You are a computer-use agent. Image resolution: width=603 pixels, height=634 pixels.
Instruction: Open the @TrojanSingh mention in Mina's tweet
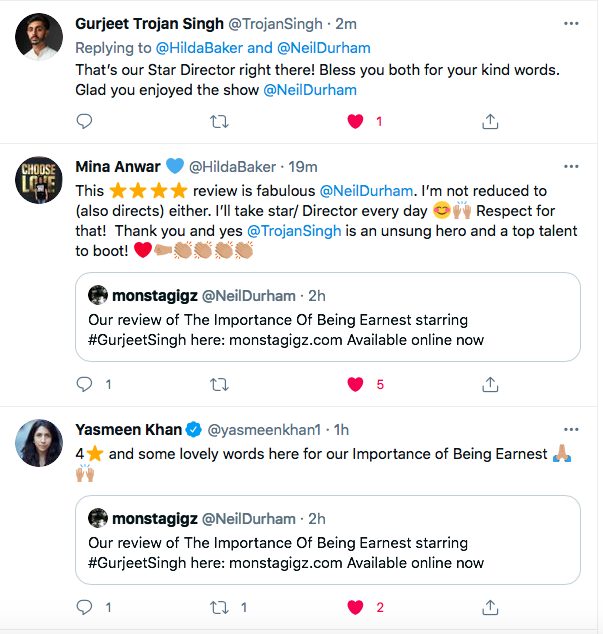pyautogui.click(x=289, y=230)
